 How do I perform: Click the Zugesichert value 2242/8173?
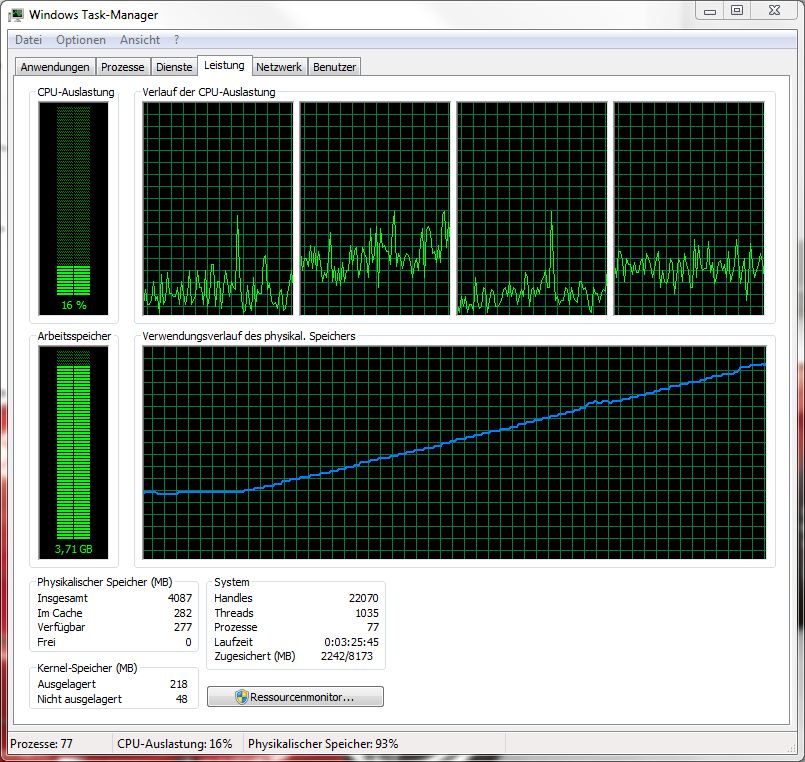pos(347,656)
